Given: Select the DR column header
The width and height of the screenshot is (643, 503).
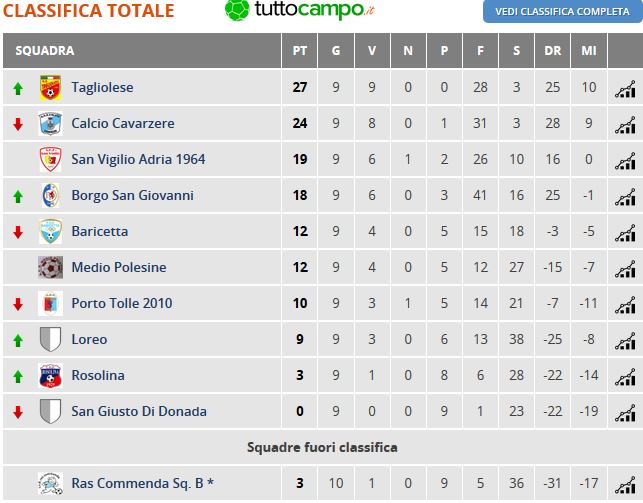Looking at the screenshot, I should pos(552,50).
